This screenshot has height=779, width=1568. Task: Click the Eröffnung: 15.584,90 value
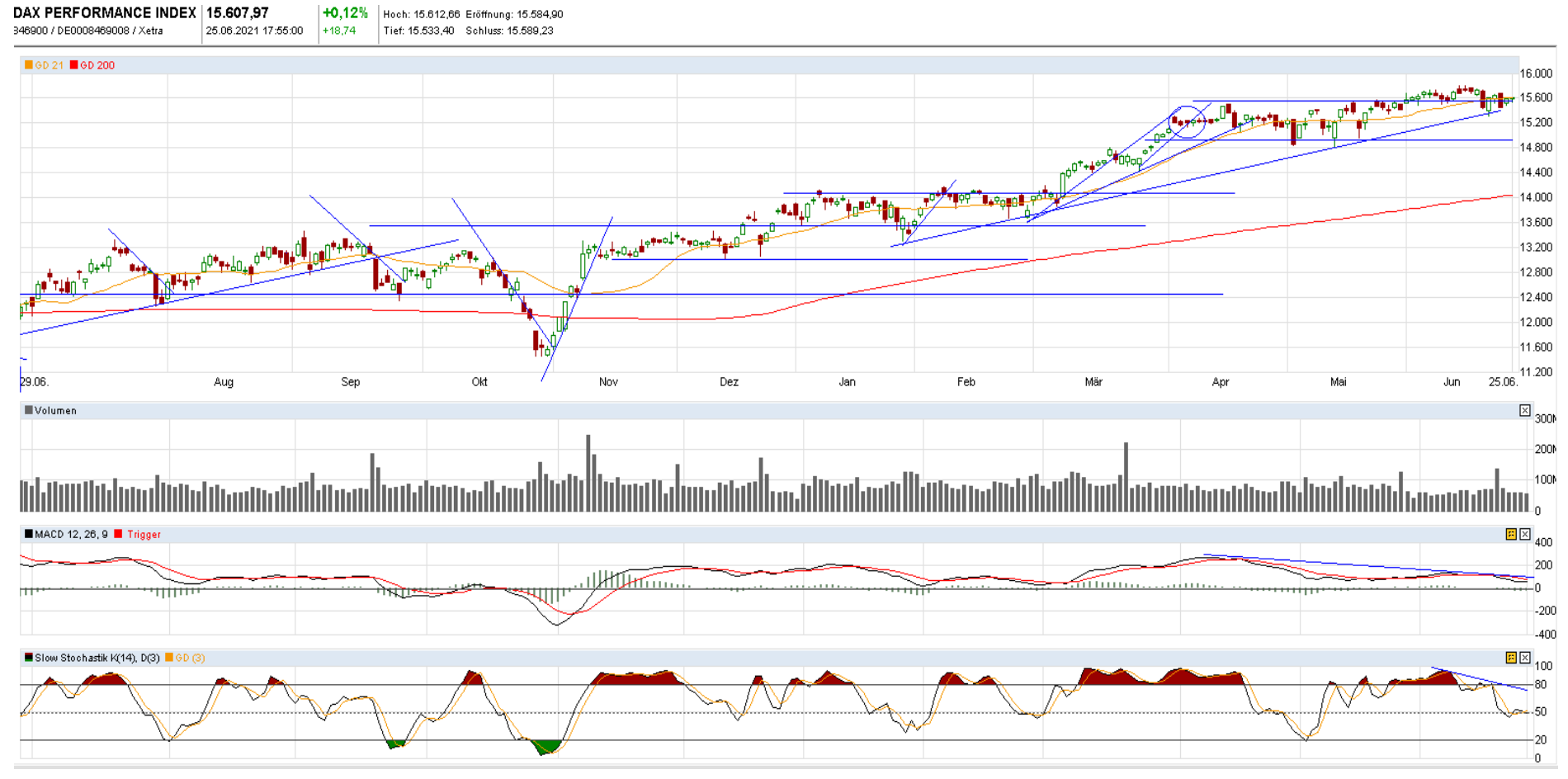point(514,15)
